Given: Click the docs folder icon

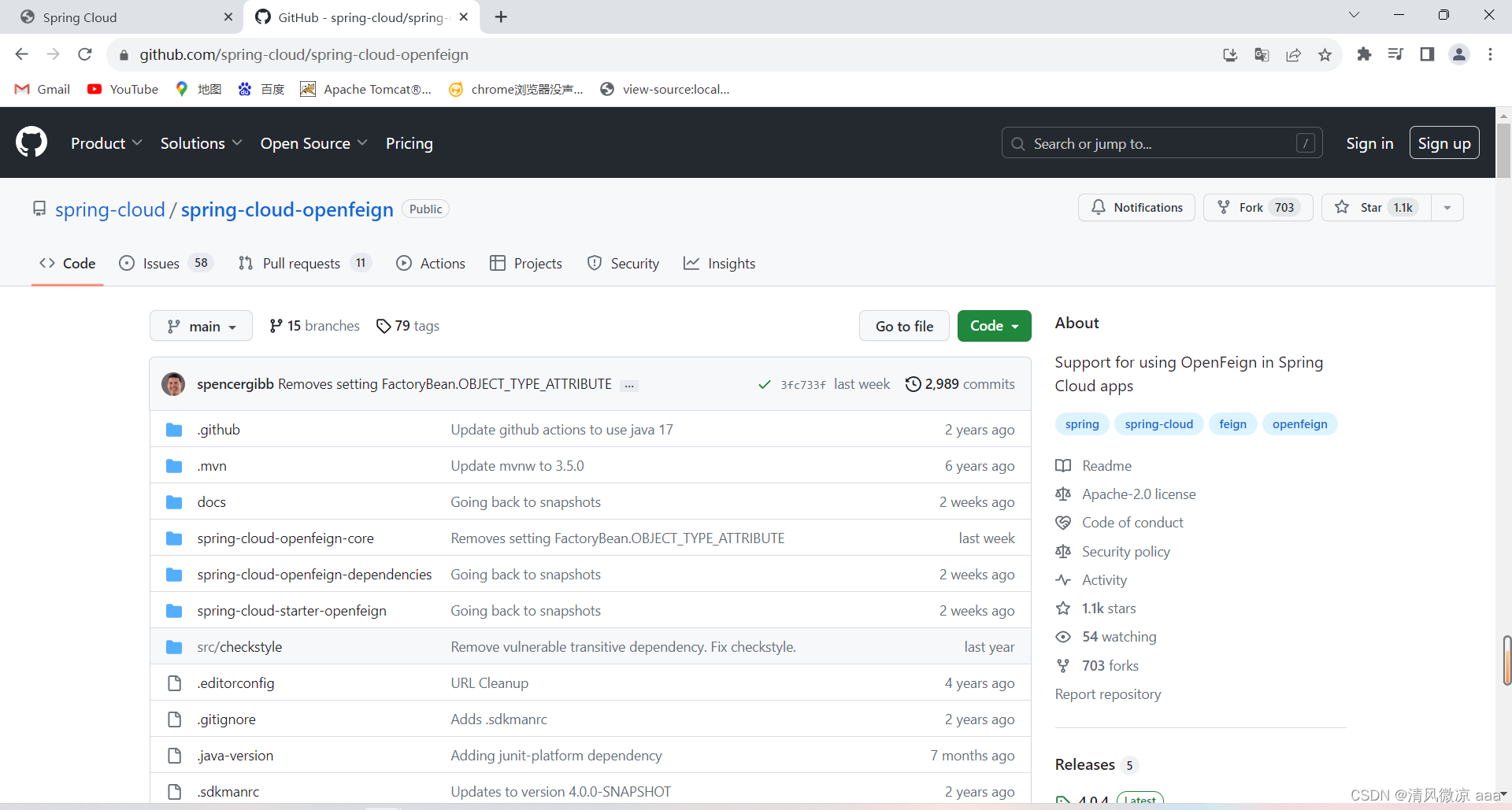Looking at the screenshot, I should tap(174, 502).
